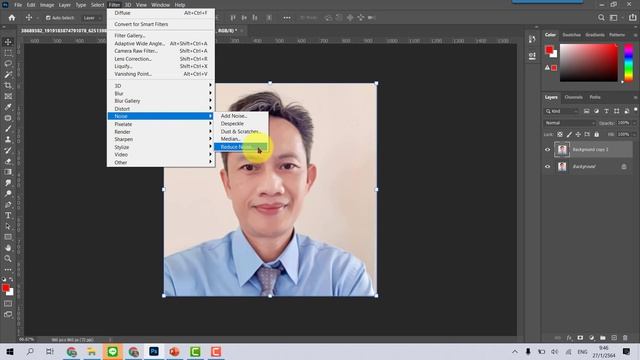
Task: Select the Clone Stamp tool
Action: pos(8,140)
